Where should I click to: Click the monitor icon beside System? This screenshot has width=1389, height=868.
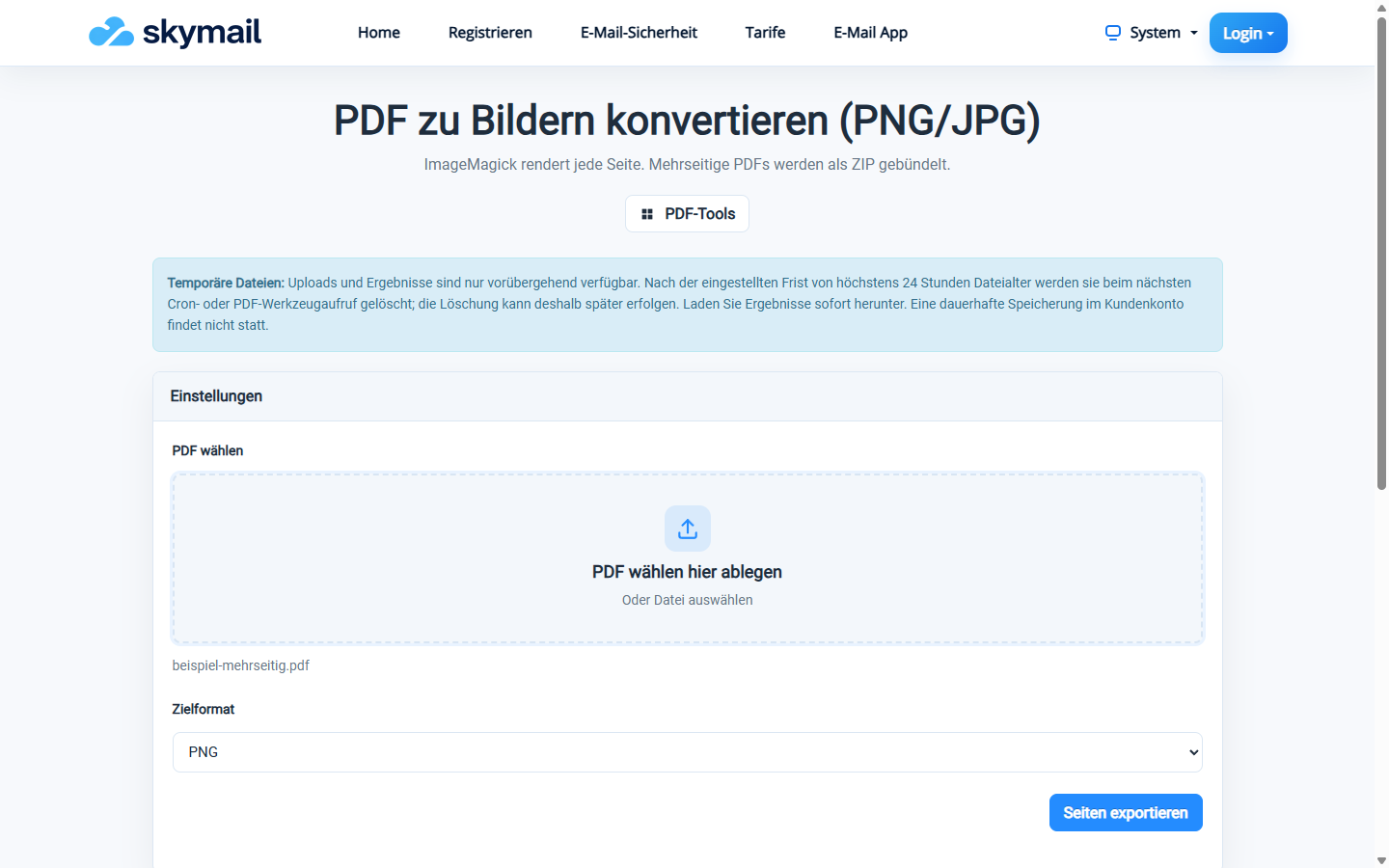click(1113, 33)
